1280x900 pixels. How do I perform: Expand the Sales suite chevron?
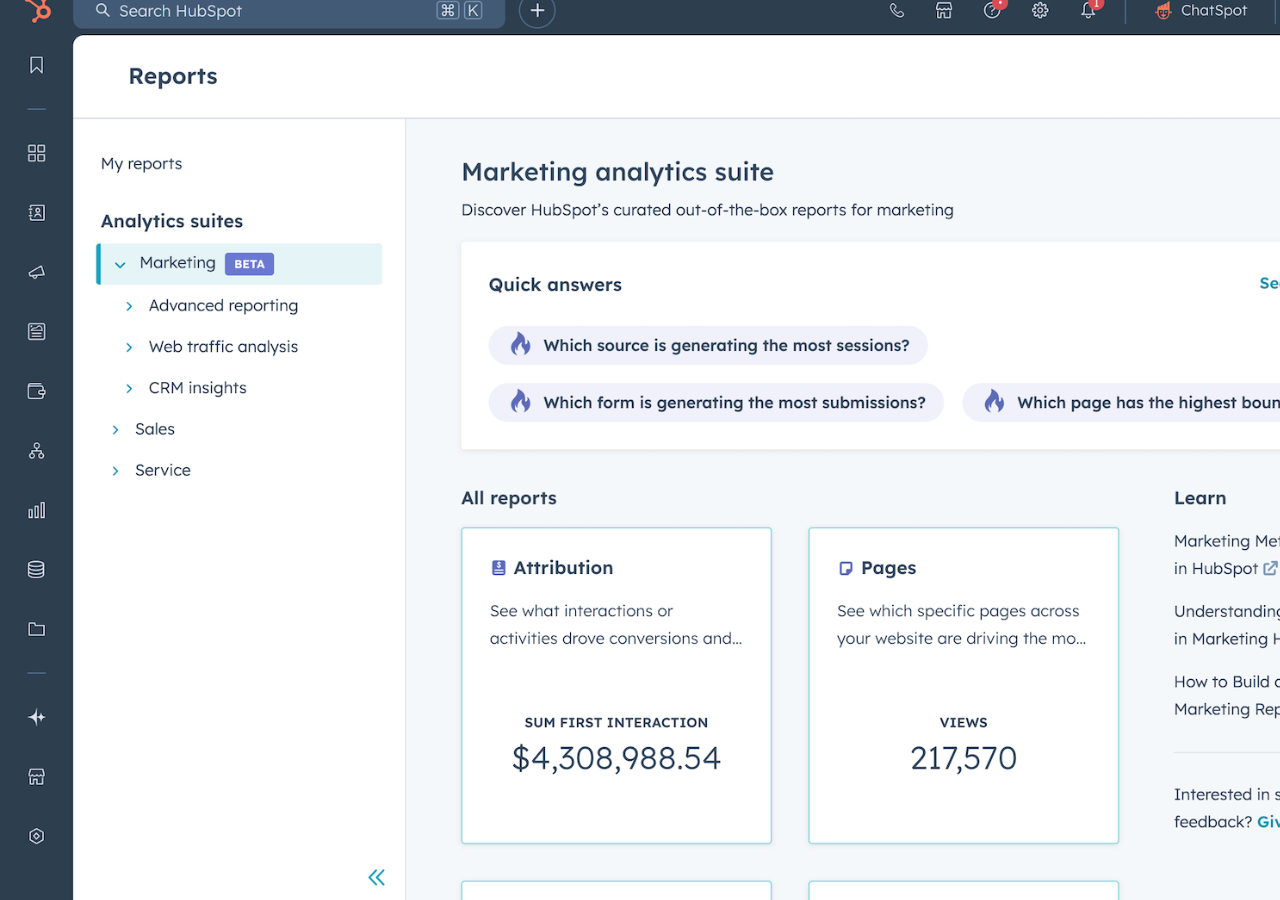[x=115, y=429]
